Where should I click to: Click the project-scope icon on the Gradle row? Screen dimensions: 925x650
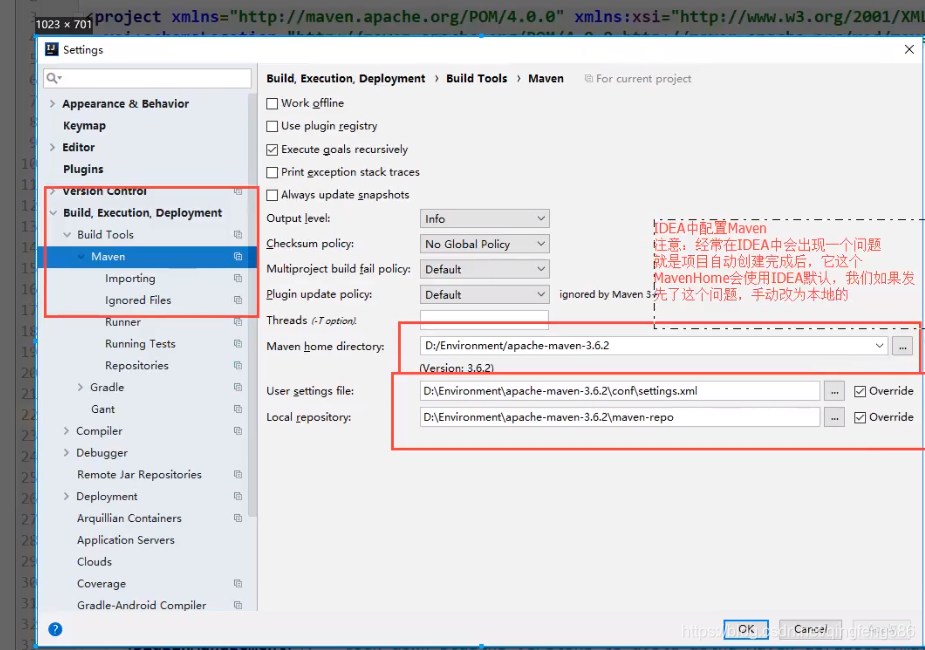[238, 388]
